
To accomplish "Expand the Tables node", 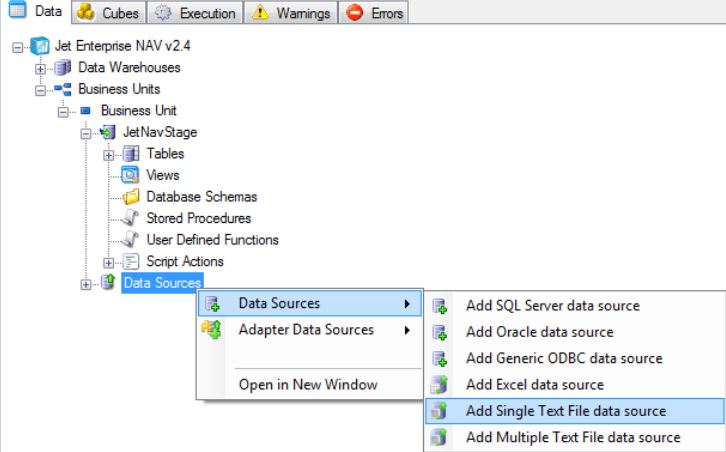I will pos(108,155).
